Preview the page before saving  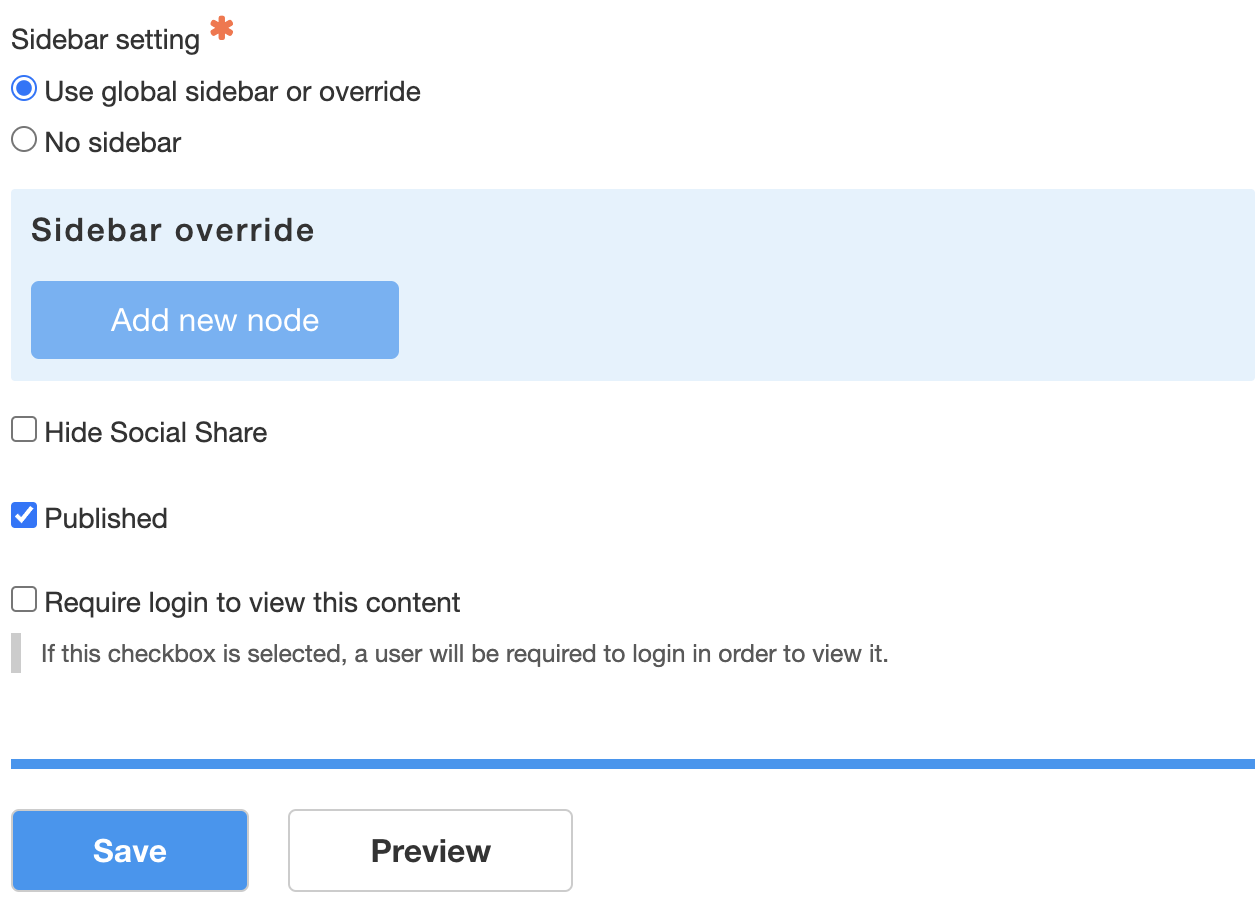pyautogui.click(x=430, y=850)
